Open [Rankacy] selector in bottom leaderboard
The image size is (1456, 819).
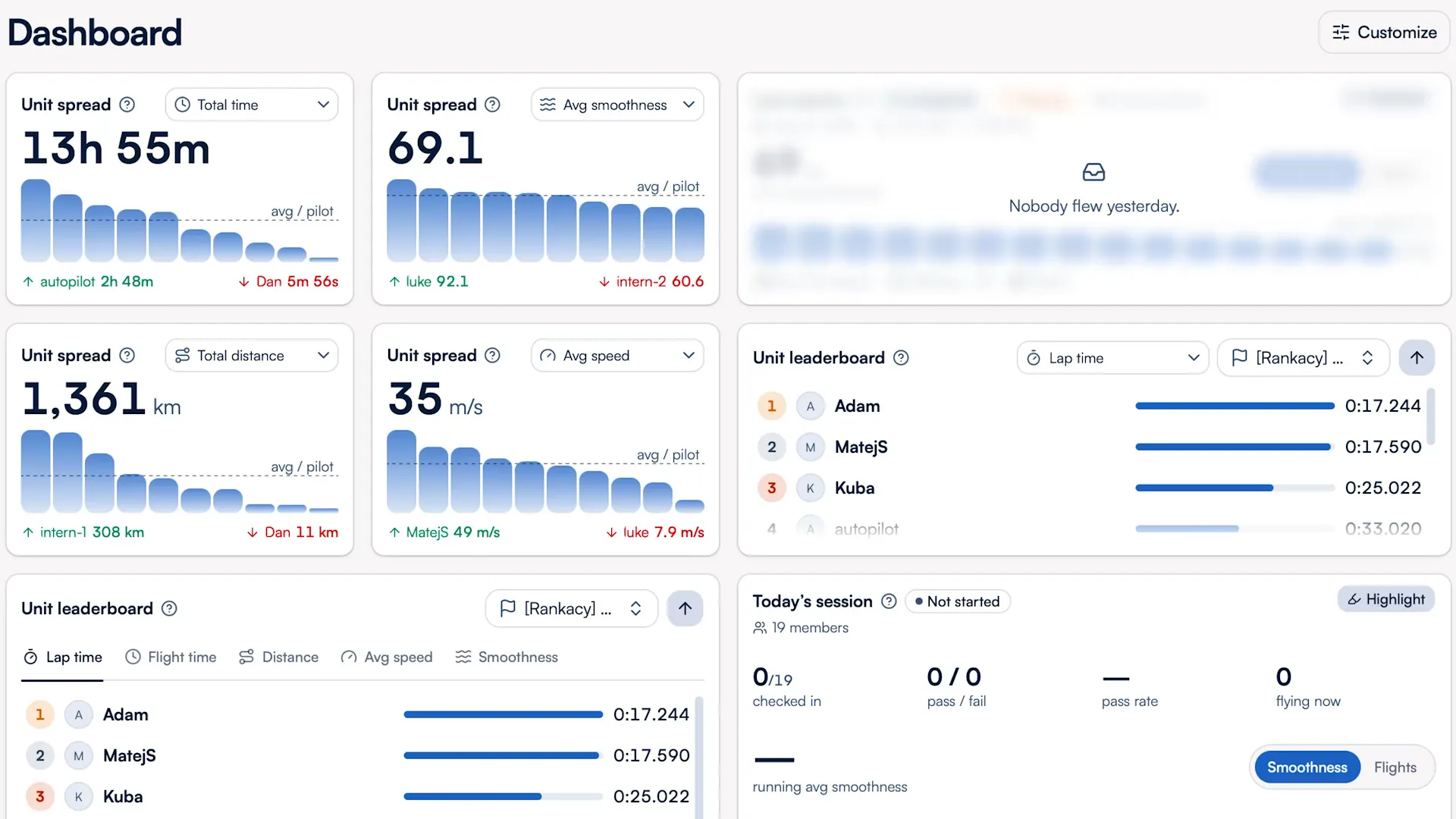click(x=571, y=608)
